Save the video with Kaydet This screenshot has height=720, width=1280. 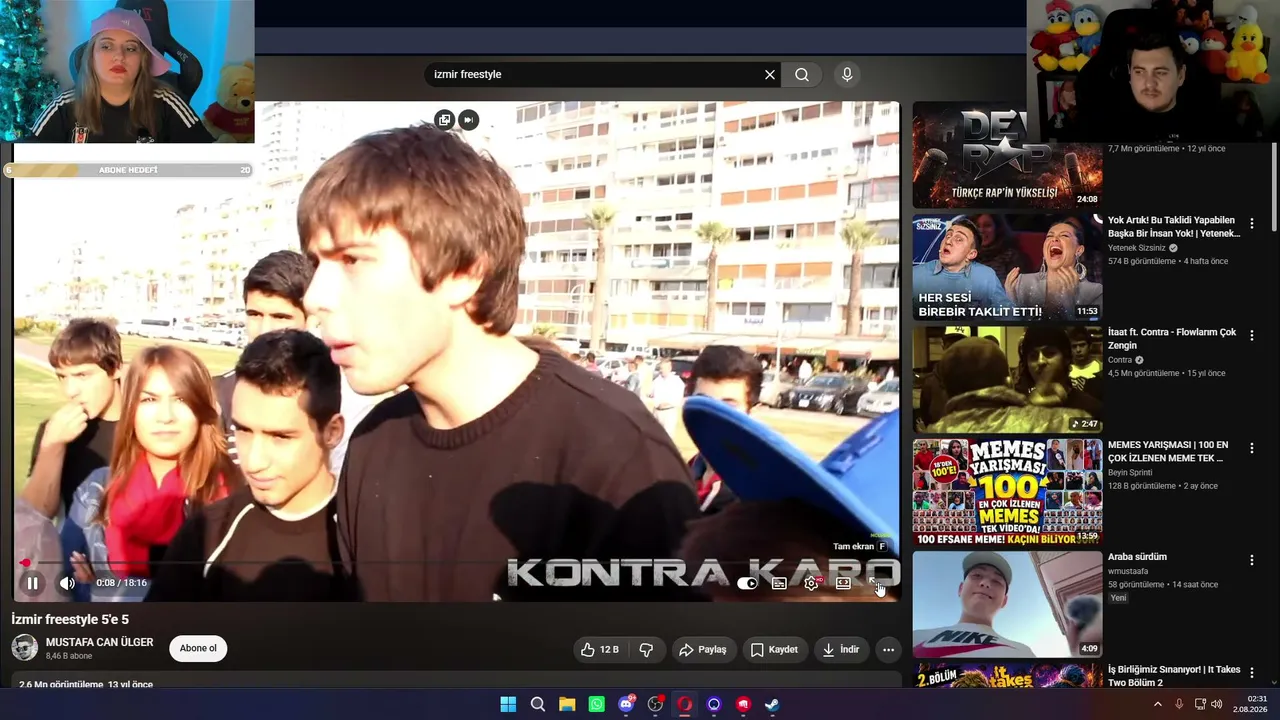tap(774, 650)
